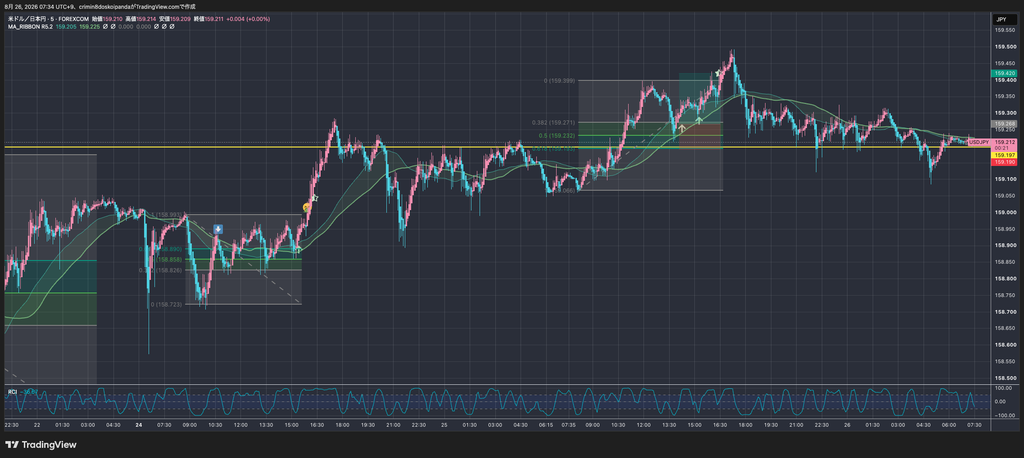This screenshot has width=1024, height=458.
Task: Click the 16:30 time axis label
Action: tap(317, 425)
